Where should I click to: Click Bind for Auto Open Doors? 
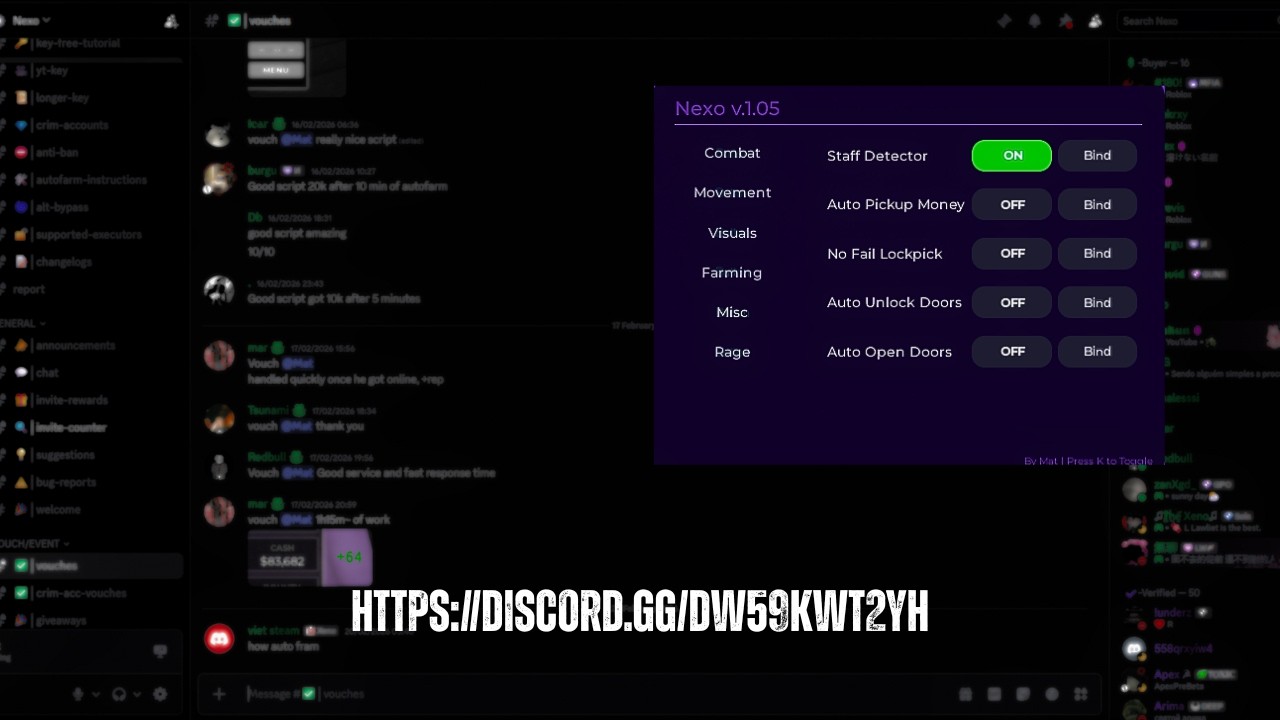point(1097,352)
